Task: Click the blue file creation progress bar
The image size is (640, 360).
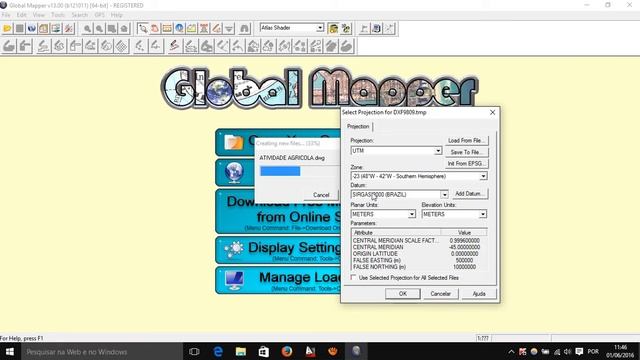Action: [280, 171]
